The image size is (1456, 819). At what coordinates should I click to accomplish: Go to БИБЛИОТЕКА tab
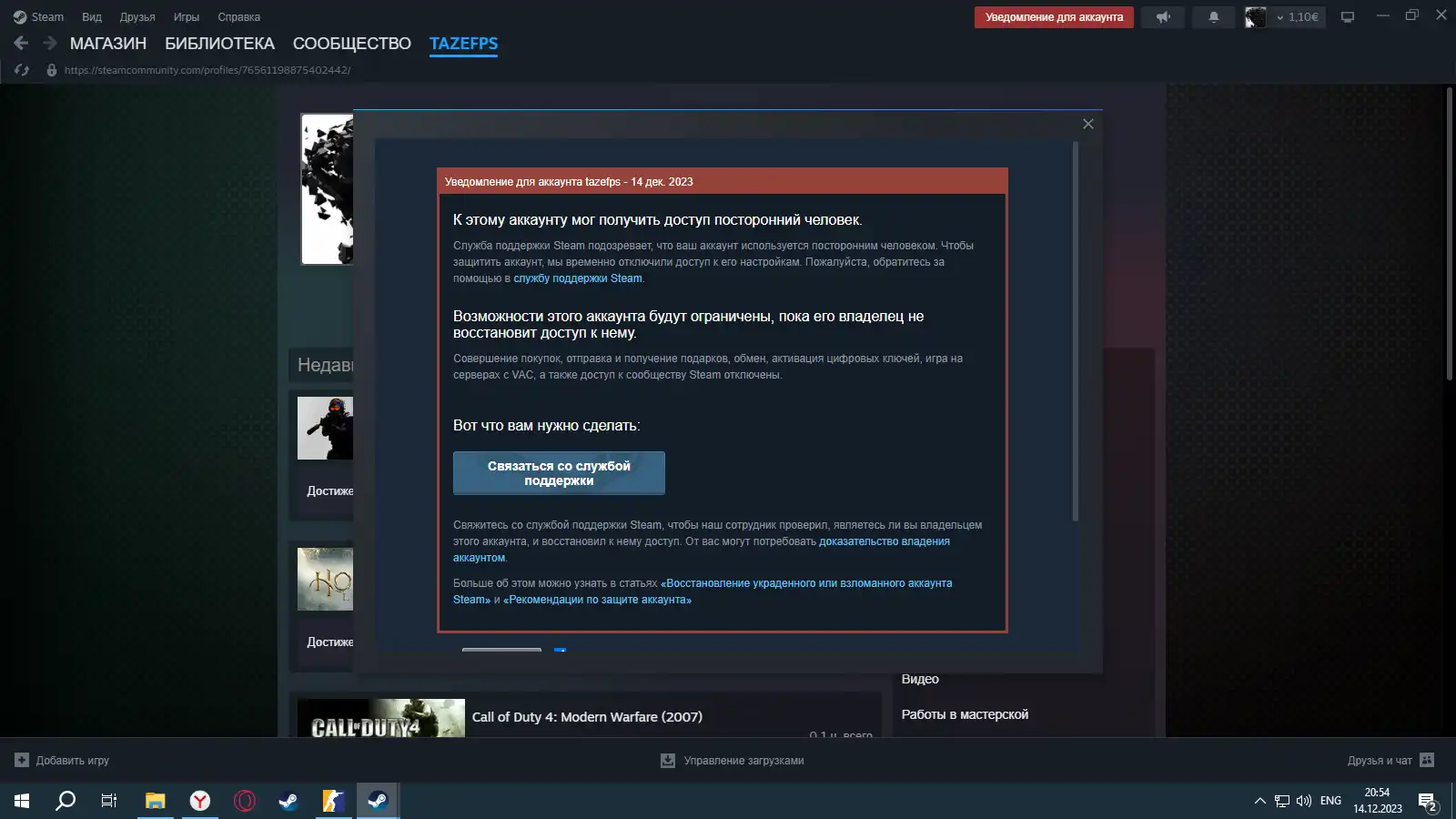coord(219,44)
